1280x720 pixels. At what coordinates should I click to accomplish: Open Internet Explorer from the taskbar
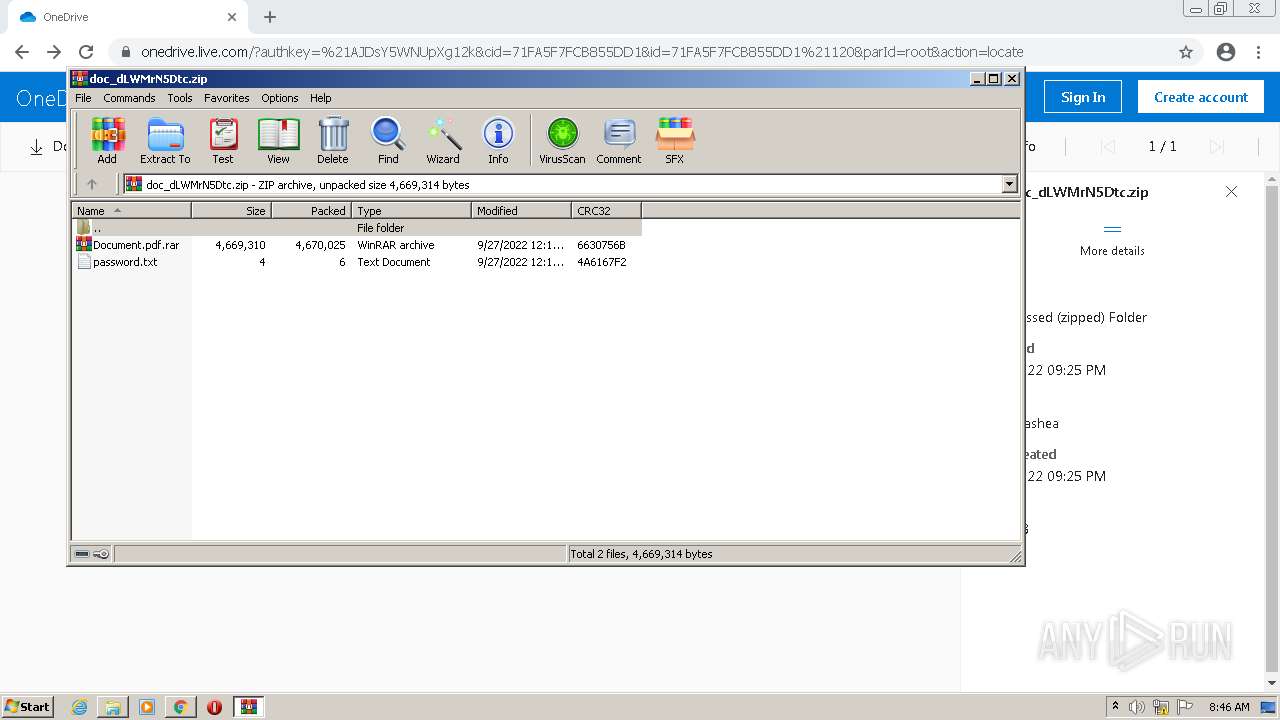80,707
